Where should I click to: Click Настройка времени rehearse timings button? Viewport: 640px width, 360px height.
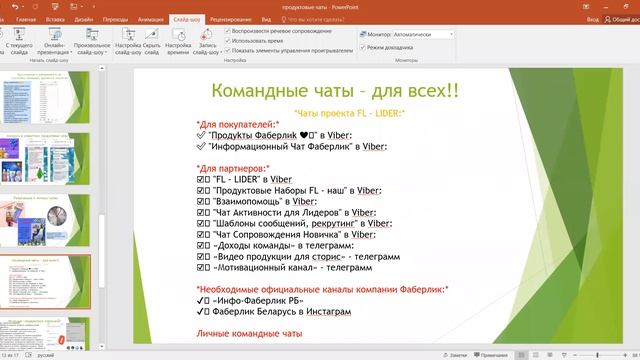[x=178, y=42]
